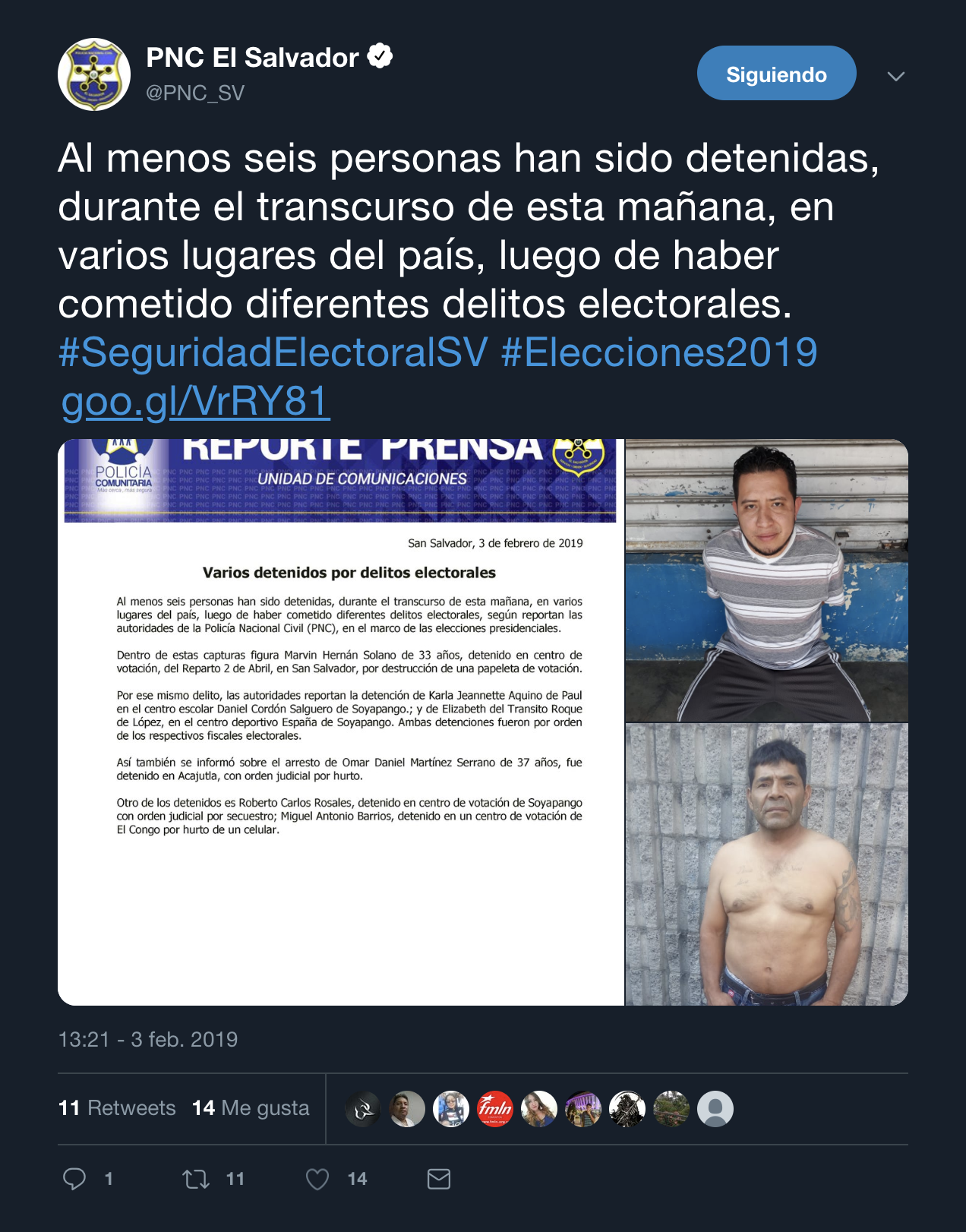Open the fmln liker avatar
This screenshot has width=966, height=1232.
tap(495, 1109)
